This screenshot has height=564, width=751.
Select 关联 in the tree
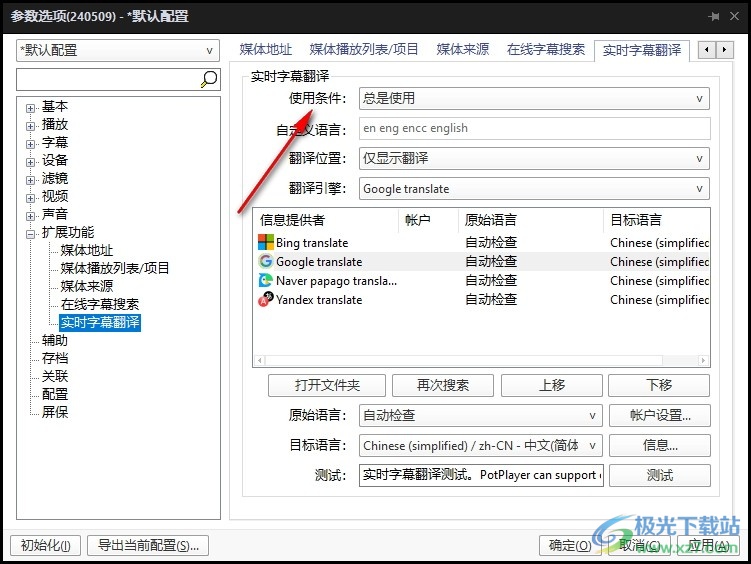(55, 376)
